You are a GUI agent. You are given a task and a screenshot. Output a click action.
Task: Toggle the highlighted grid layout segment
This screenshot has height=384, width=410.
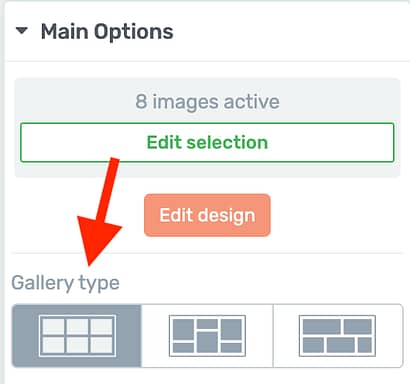(x=77, y=336)
